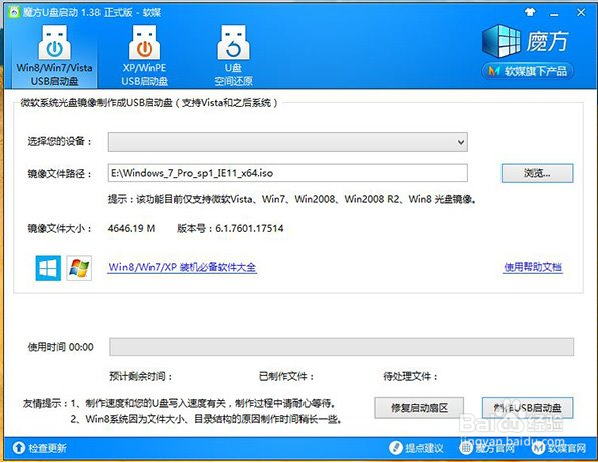598x463 pixels.
Task: Click the 提点建议 pencil icon
Action: tap(396, 448)
